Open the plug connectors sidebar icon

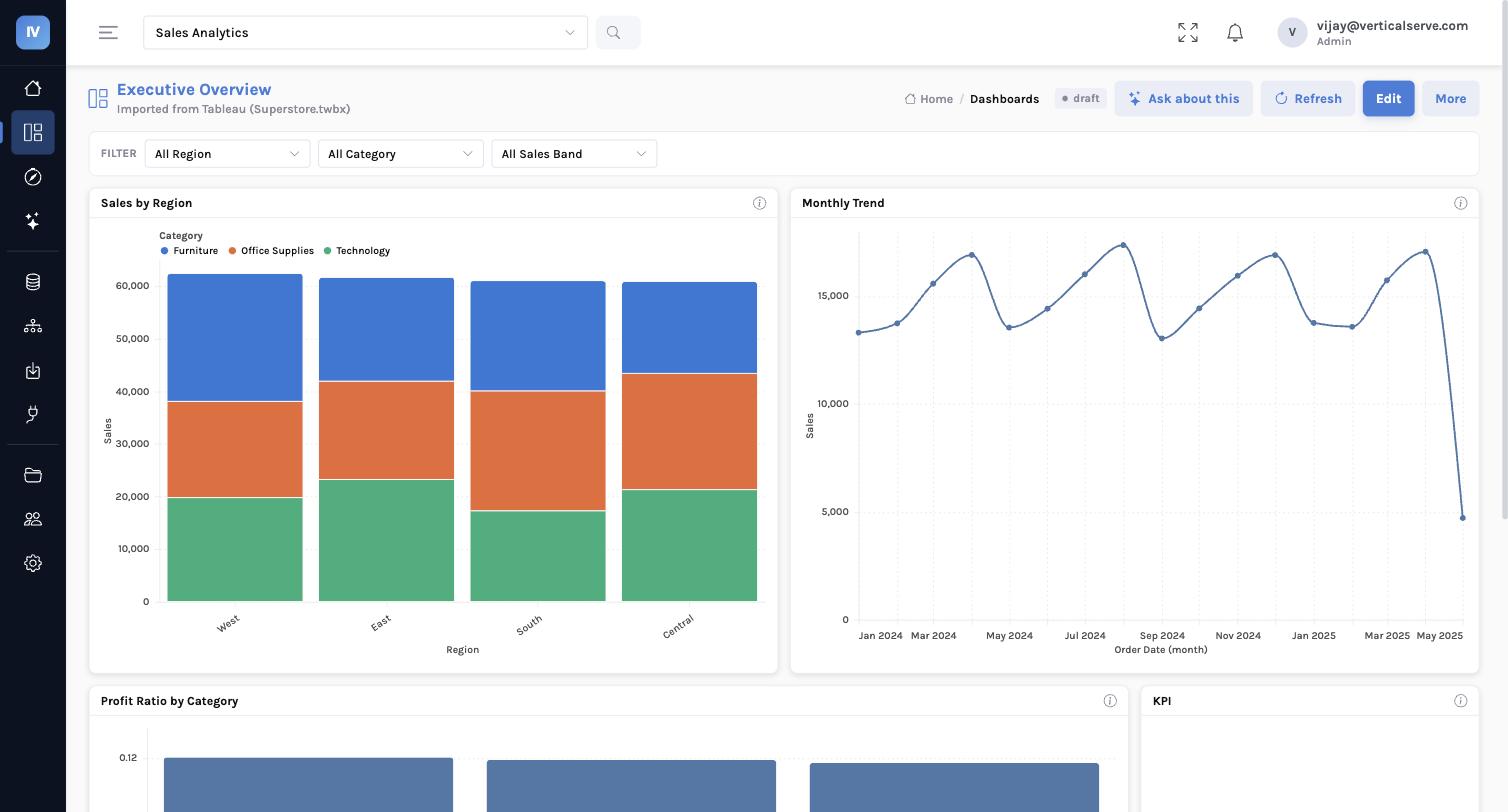click(x=33, y=415)
